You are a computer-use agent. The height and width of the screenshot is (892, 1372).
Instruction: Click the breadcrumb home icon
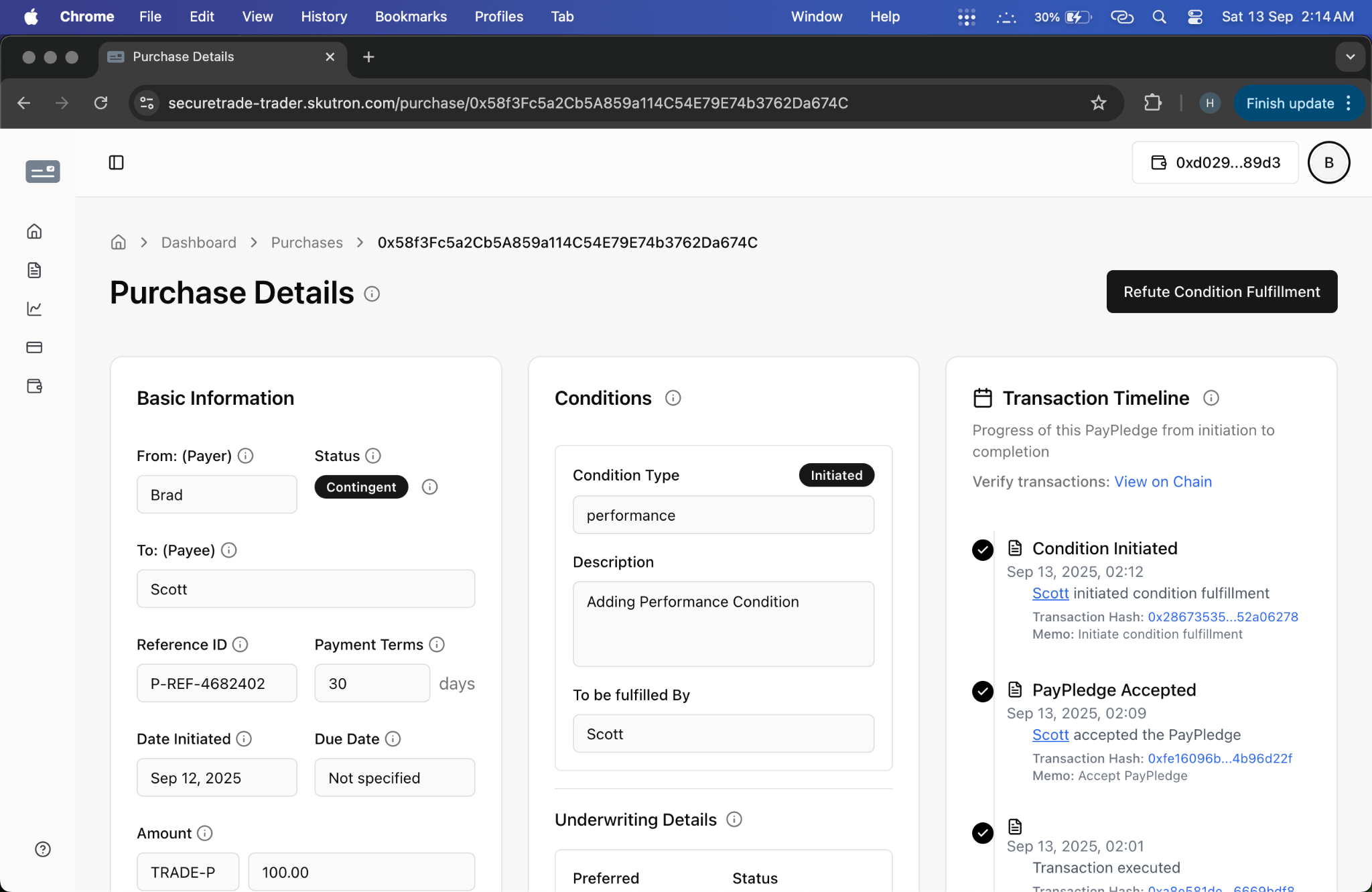pos(119,243)
